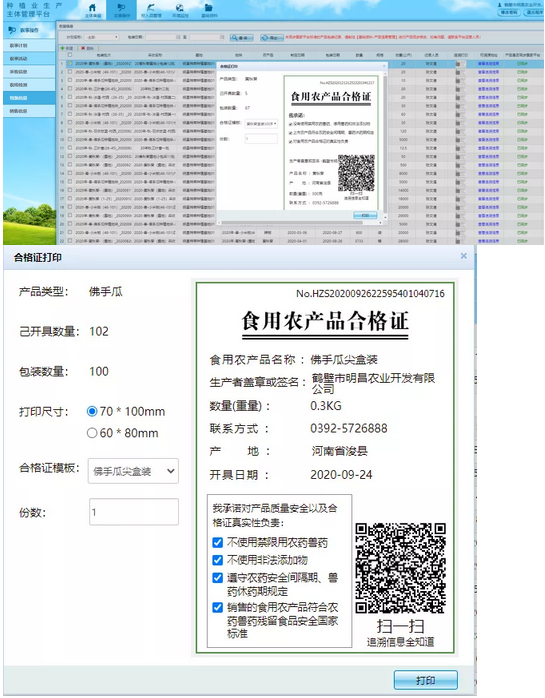The width and height of the screenshot is (545, 698).
Task: Tick the checkbox in table row 2
Action: (70, 72)
